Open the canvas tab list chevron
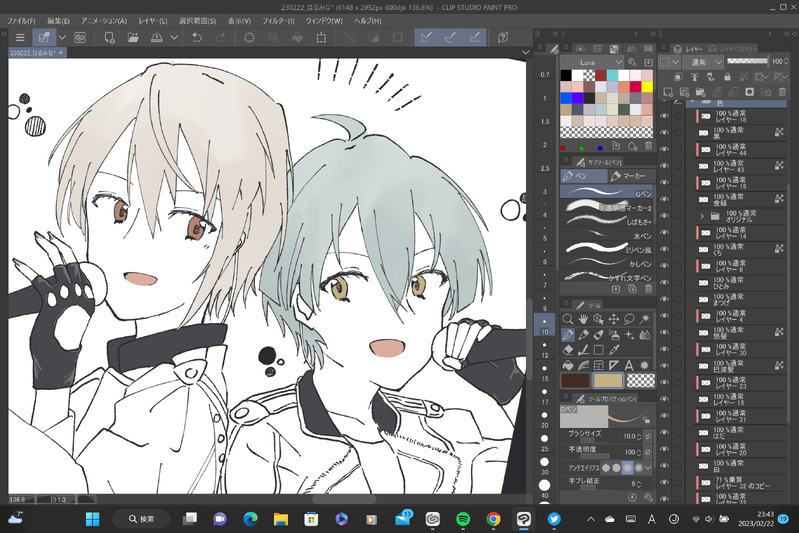Image resolution: width=799 pixels, height=533 pixels. 525,52
